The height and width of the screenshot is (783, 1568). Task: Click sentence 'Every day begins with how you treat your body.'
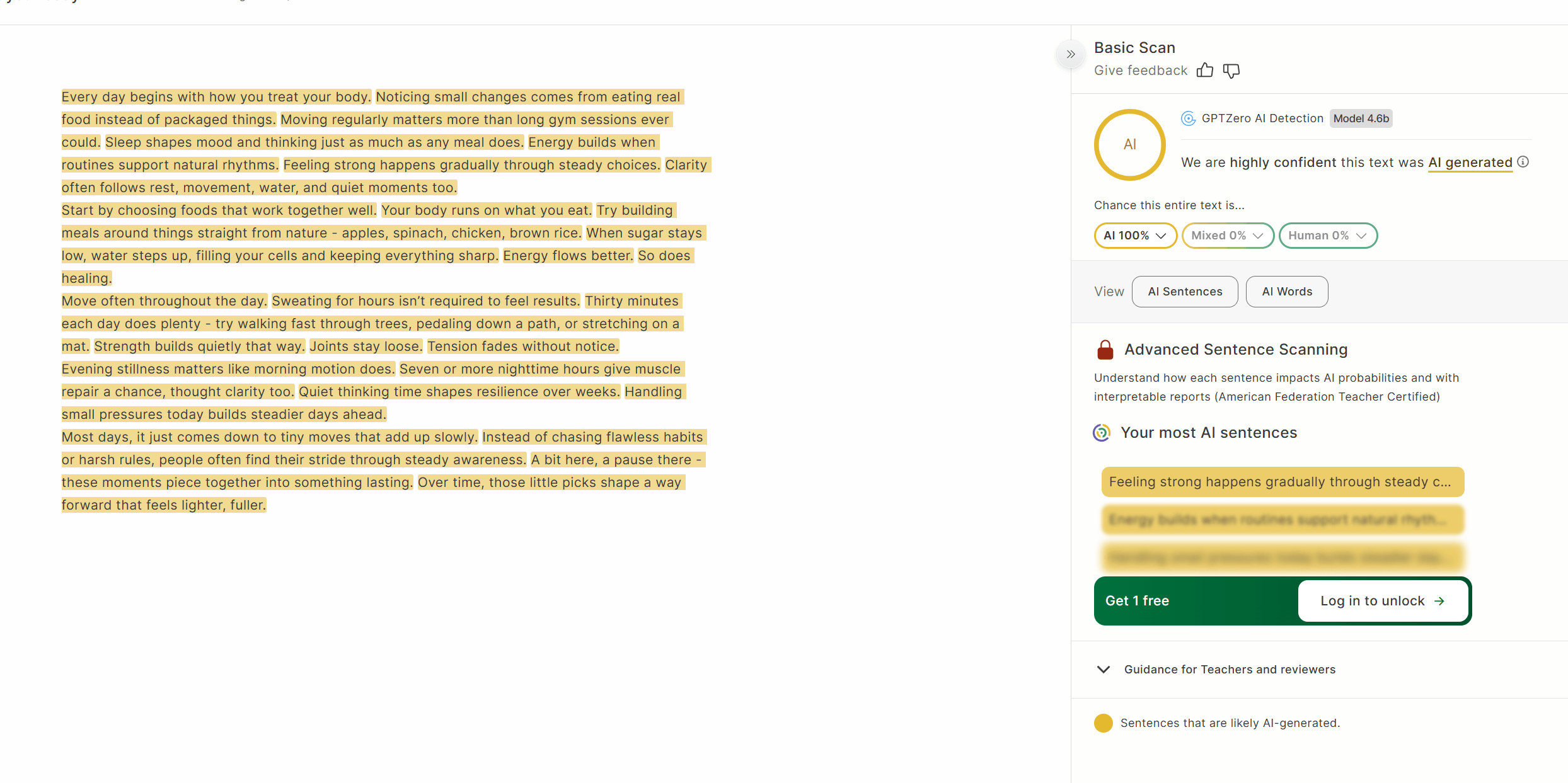(x=216, y=97)
